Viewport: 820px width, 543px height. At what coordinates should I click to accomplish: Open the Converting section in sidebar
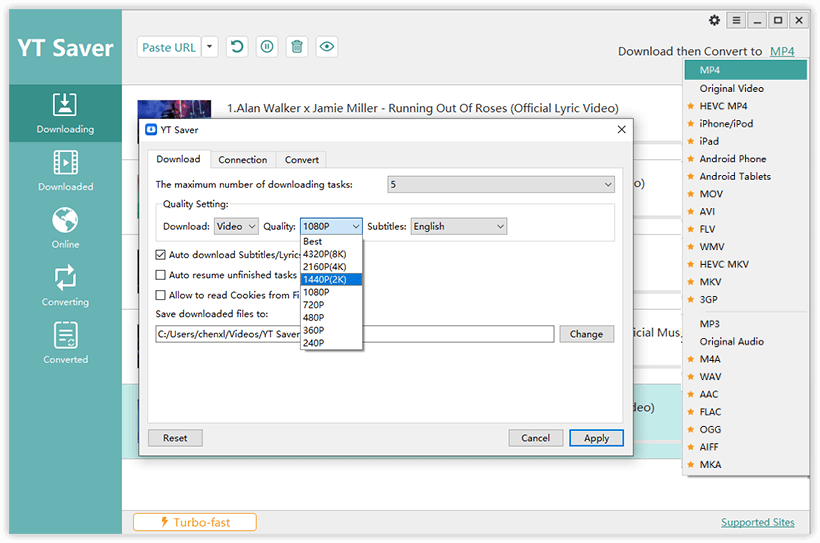tap(65, 286)
